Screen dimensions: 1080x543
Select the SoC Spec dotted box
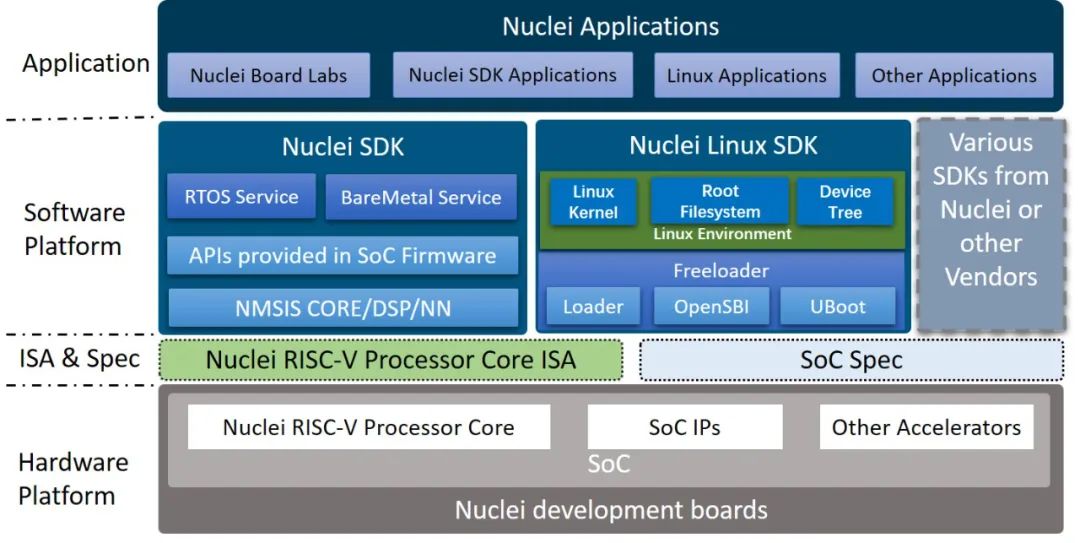coord(851,360)
